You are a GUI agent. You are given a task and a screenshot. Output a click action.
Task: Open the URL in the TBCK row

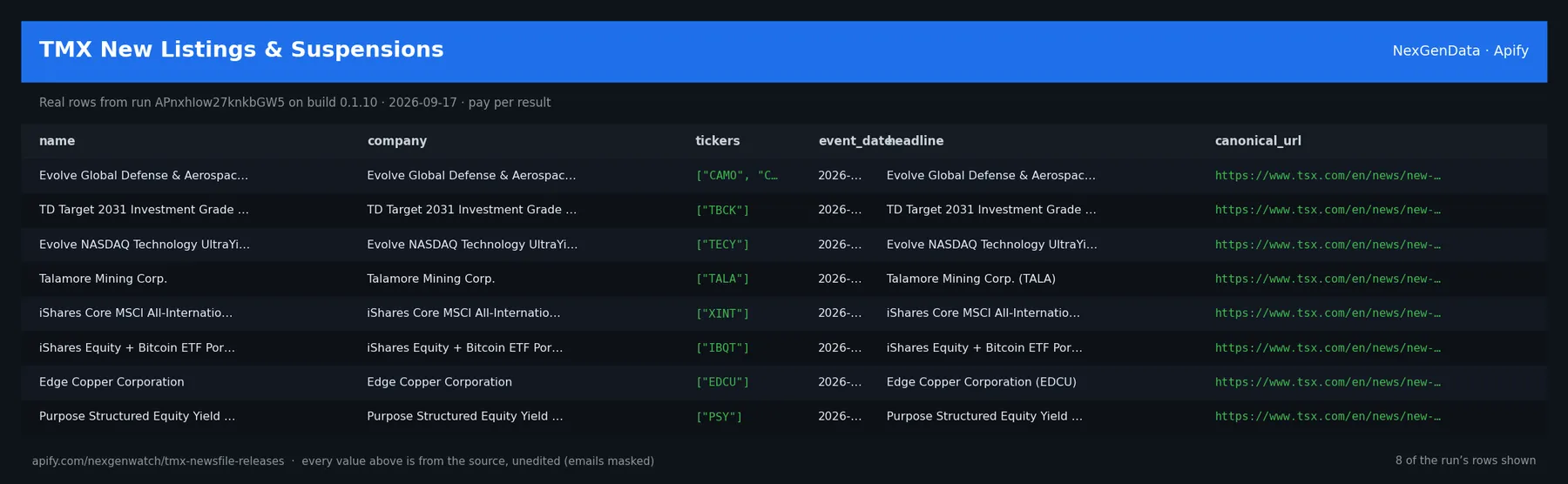[1328, 210]
